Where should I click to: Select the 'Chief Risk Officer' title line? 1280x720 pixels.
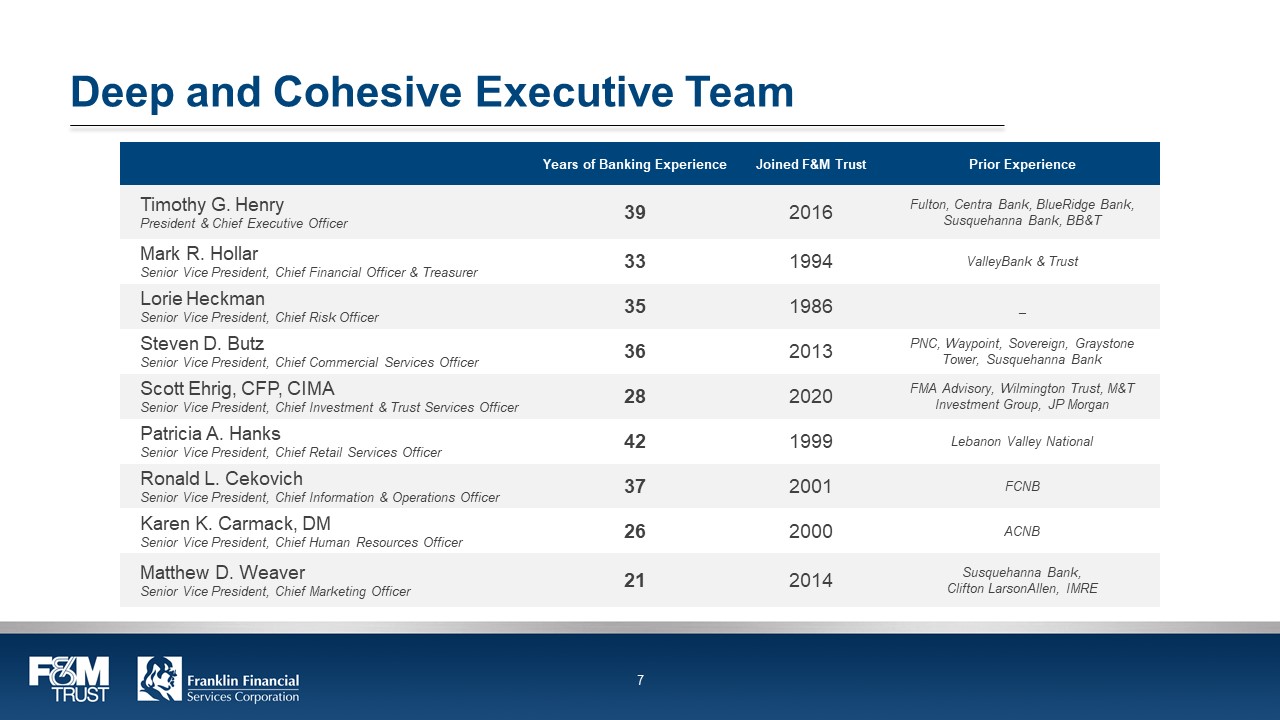pyautogui.click(x=260, y=317)
